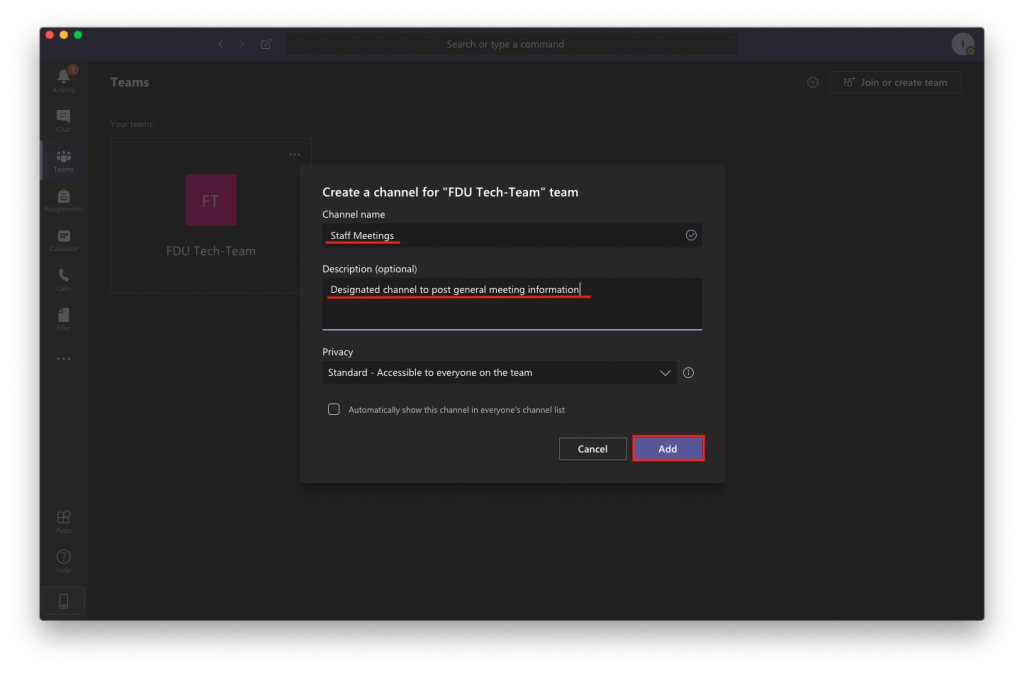The height and width of the screenshot is (673, 1024).
Task: Open the Activity bell in sidebar
Action: click(63, 80)
